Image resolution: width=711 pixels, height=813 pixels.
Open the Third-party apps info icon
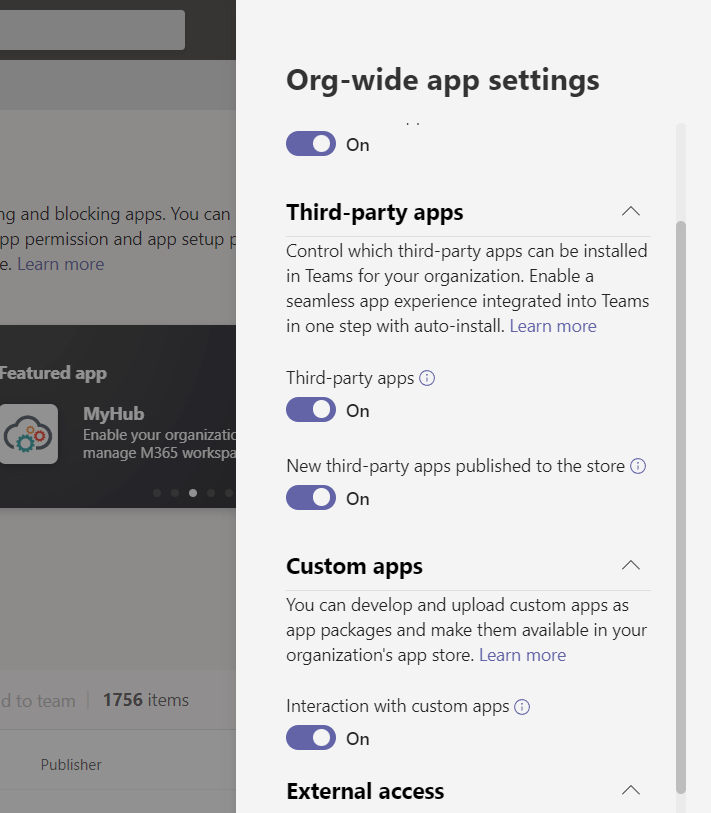tap(427, 378)
